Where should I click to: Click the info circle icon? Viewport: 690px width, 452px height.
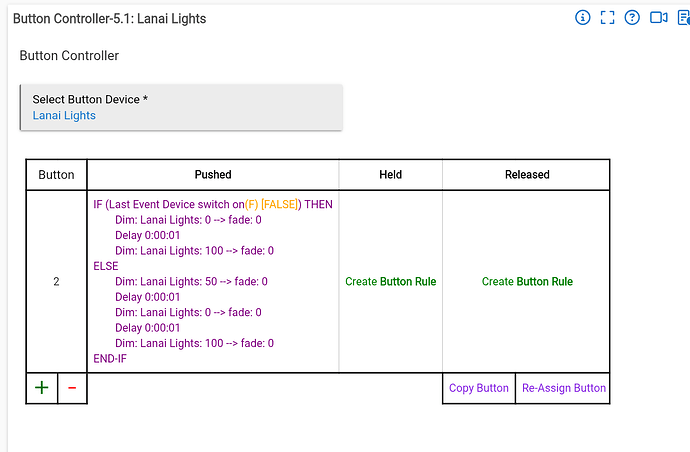click(583, 18)
